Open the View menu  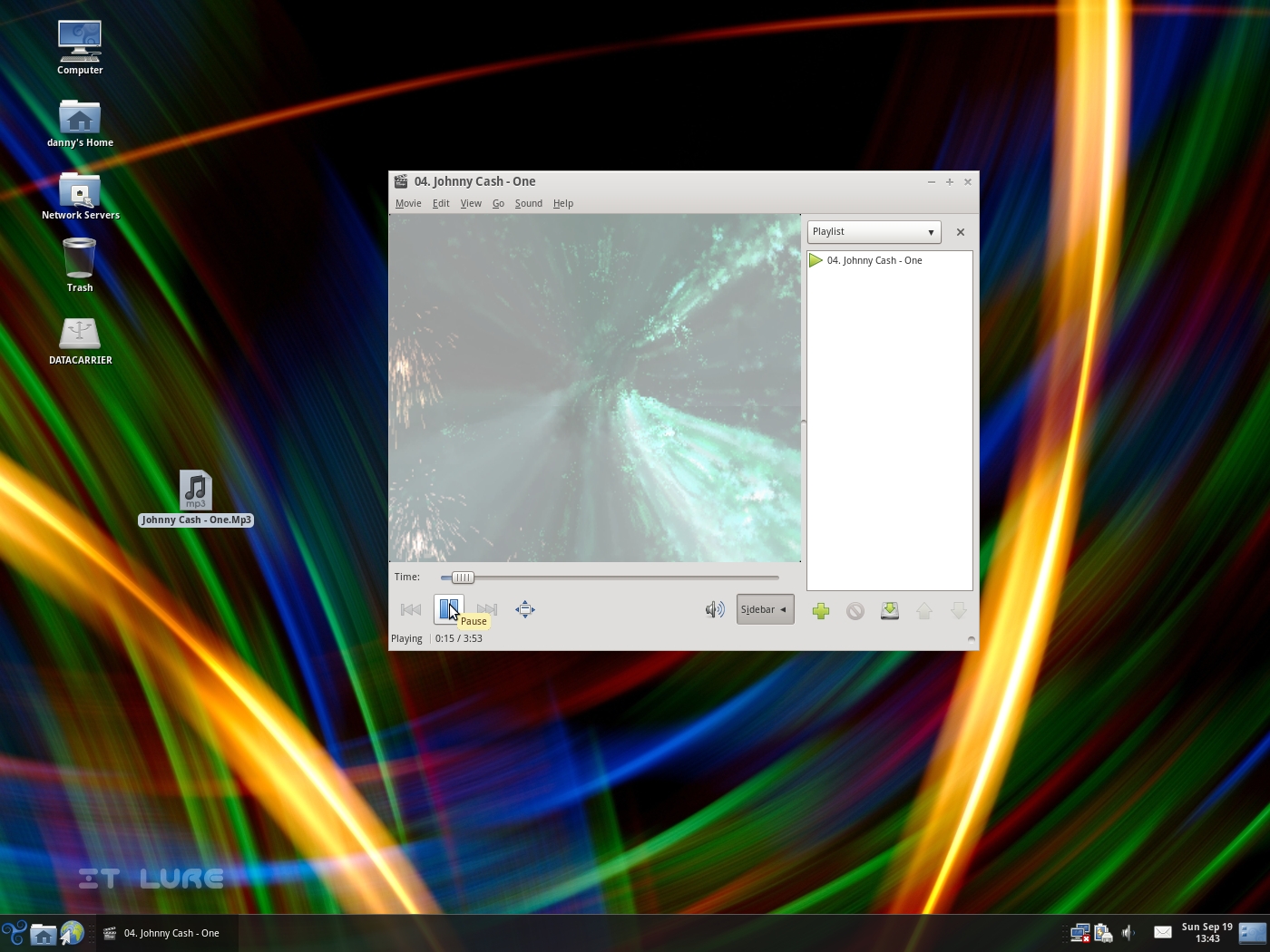coord(471,203)
